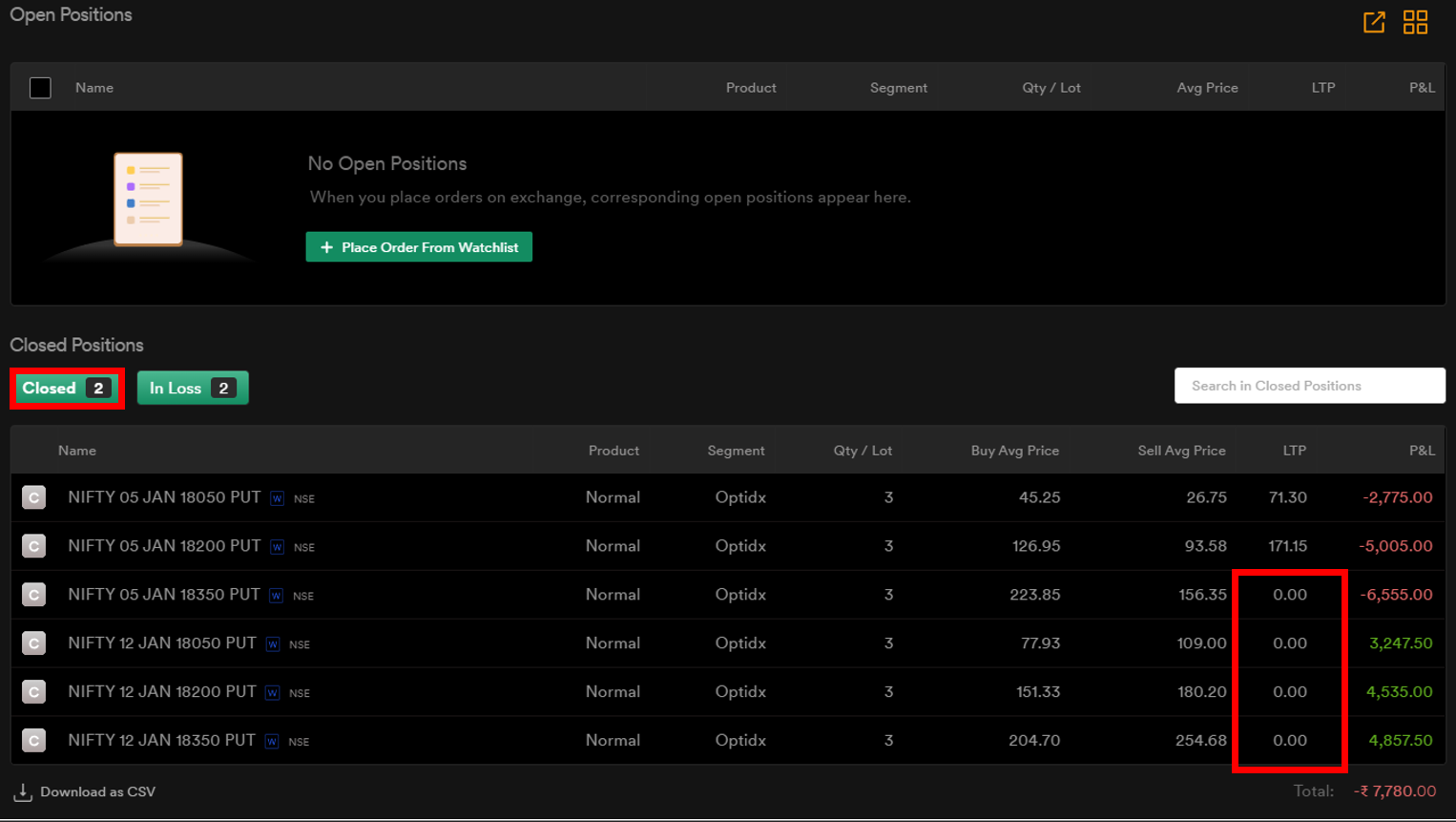
Task: Click buy average price 223.85
Action: [x=1035, y=595]
